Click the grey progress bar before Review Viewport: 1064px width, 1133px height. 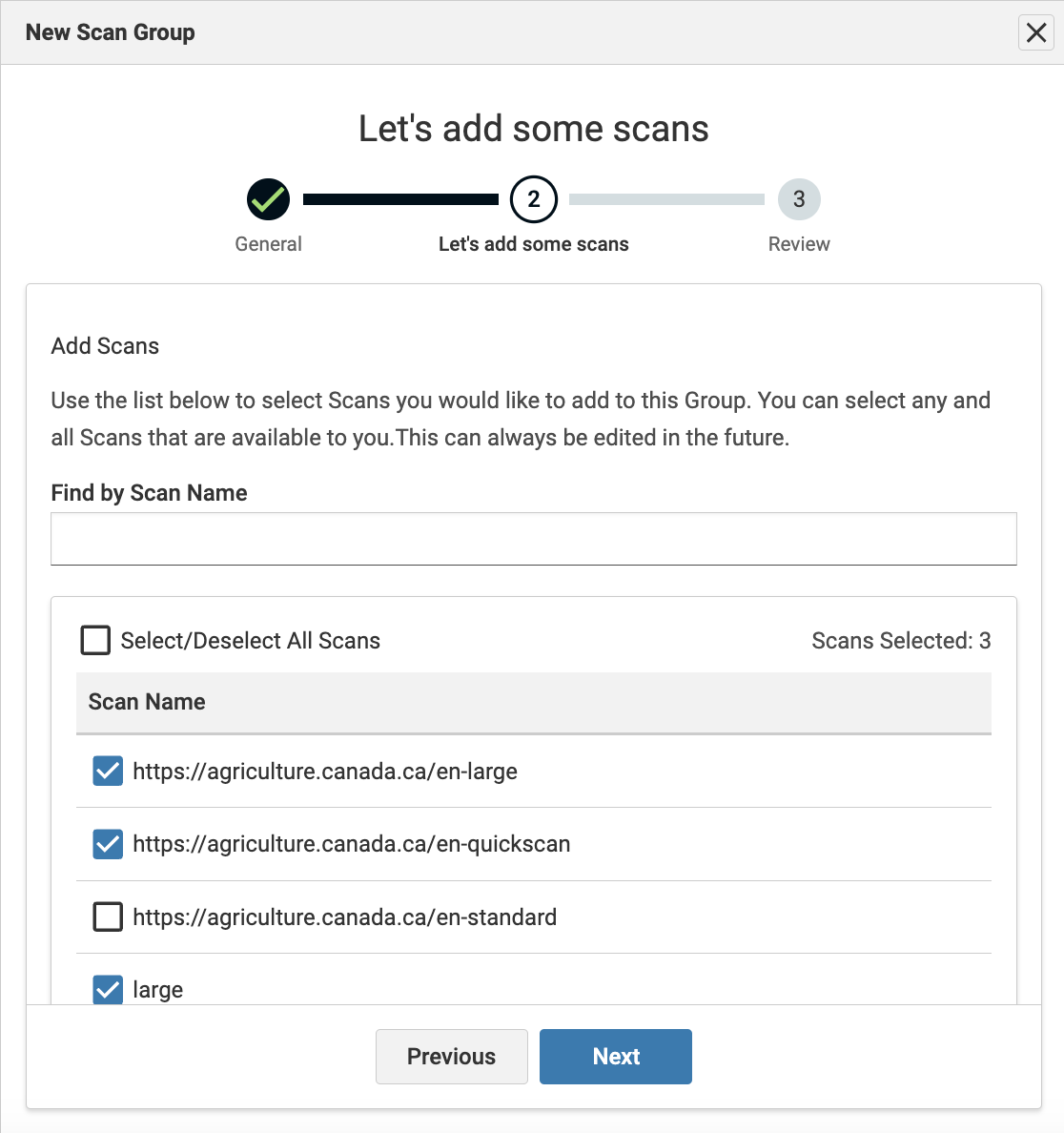pyautogui.click(x=666, y=199)
